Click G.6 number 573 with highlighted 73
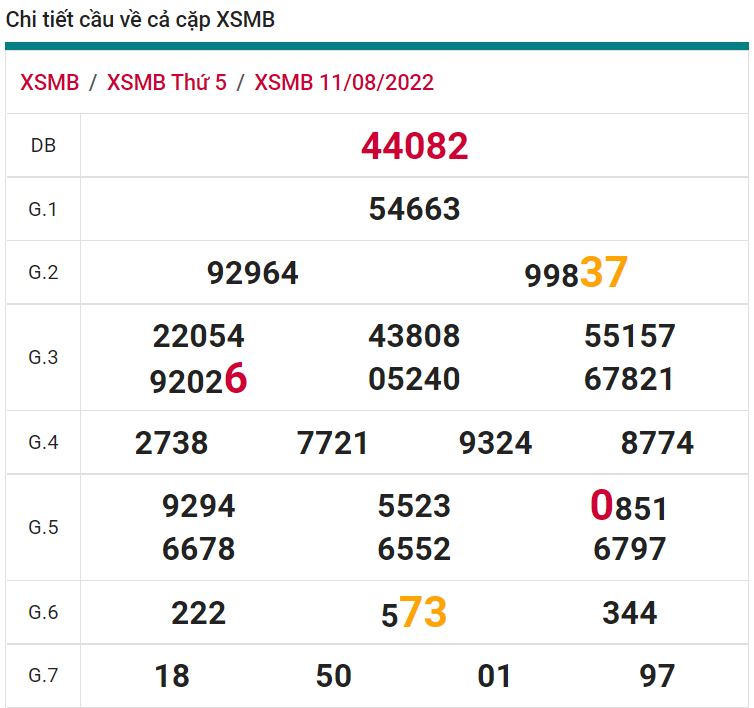The height and width of the screenshot is (708, 754). [414, 613]
